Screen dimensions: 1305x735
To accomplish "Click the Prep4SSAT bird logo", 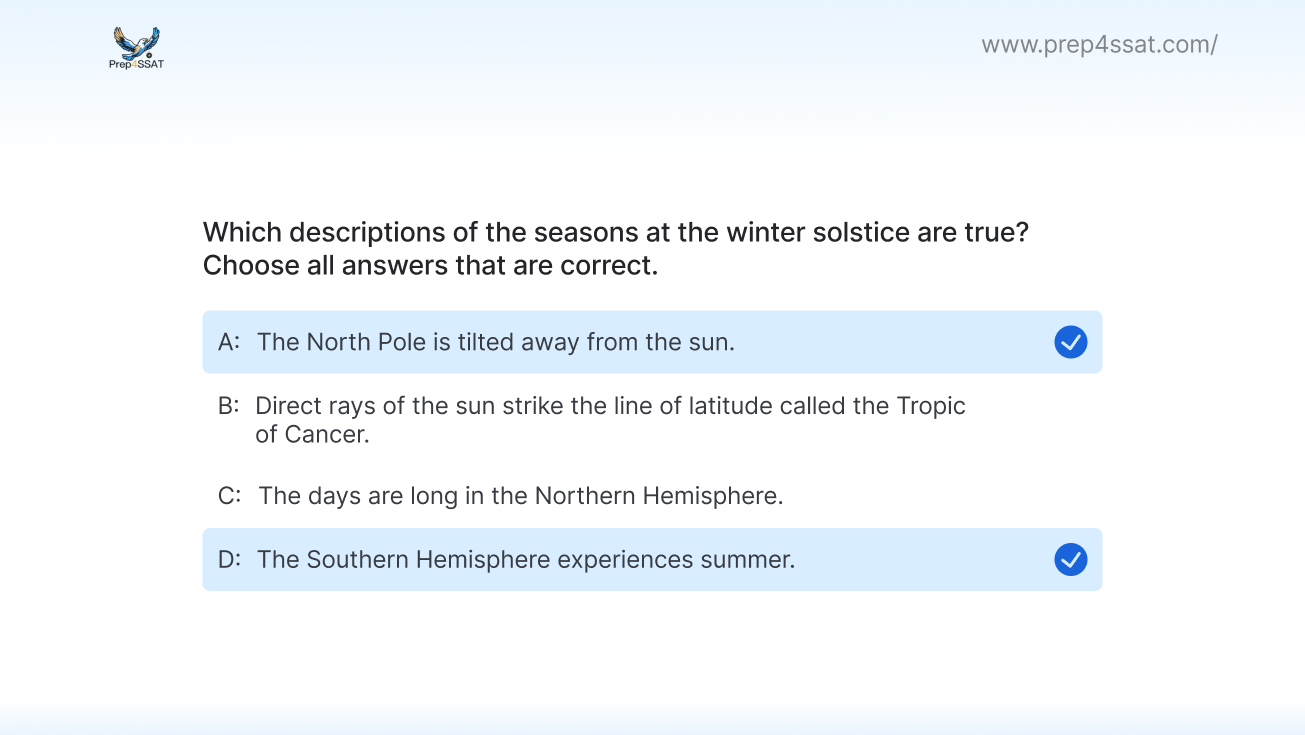I will 136,42.
